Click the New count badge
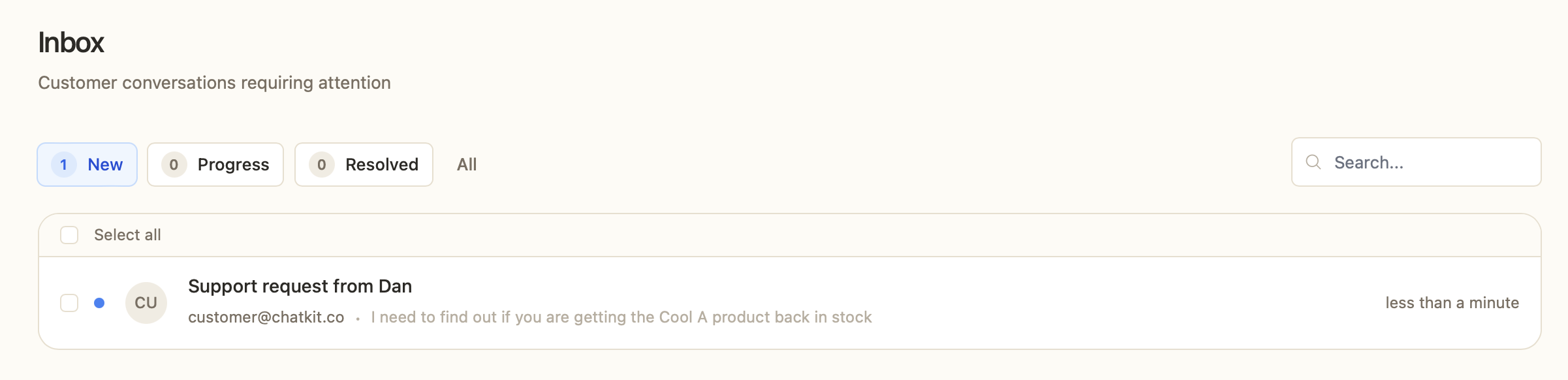The image size is (1568, 380). click(x=64, y=165)
